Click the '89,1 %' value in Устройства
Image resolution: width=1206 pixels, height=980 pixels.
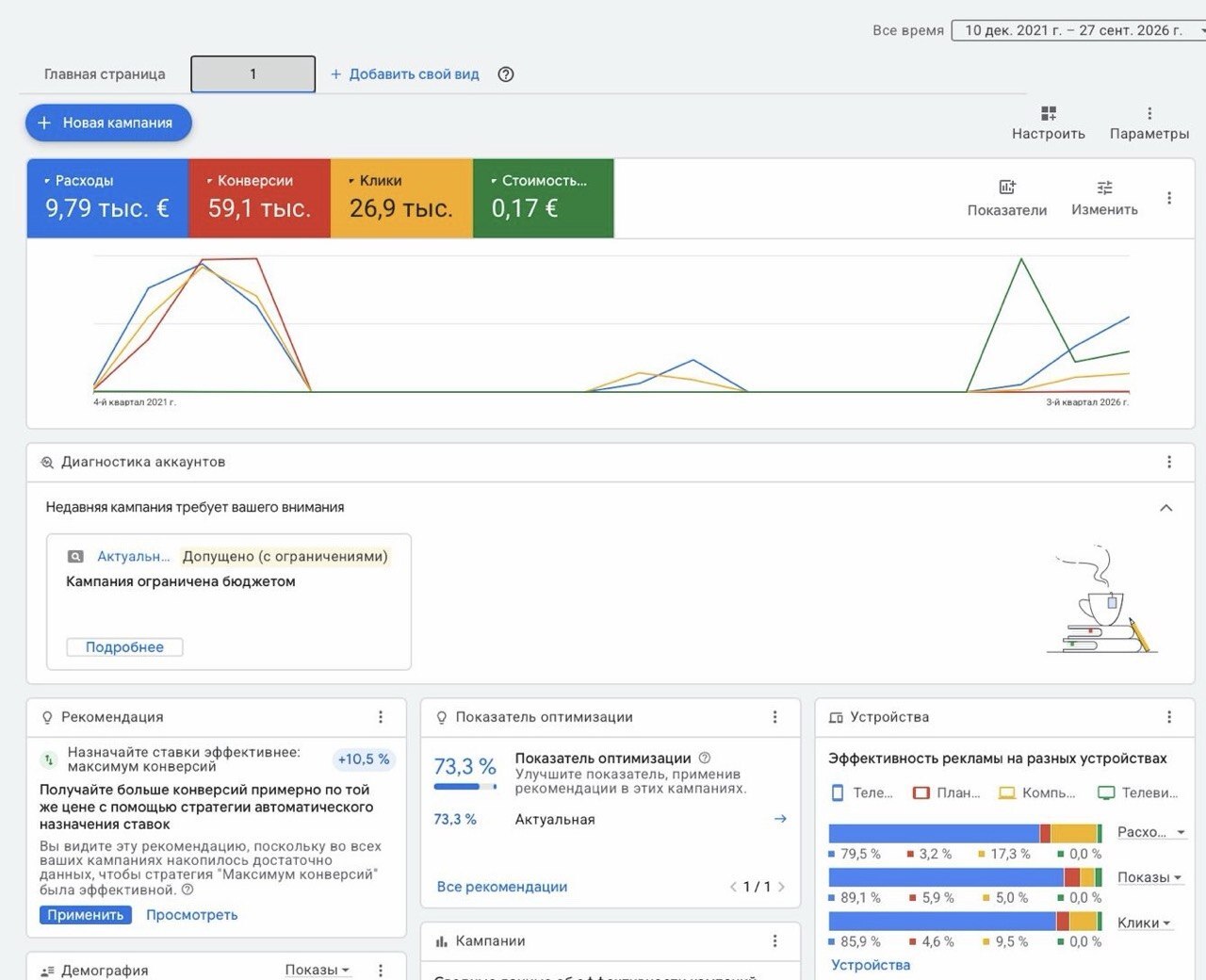(860, 898)
